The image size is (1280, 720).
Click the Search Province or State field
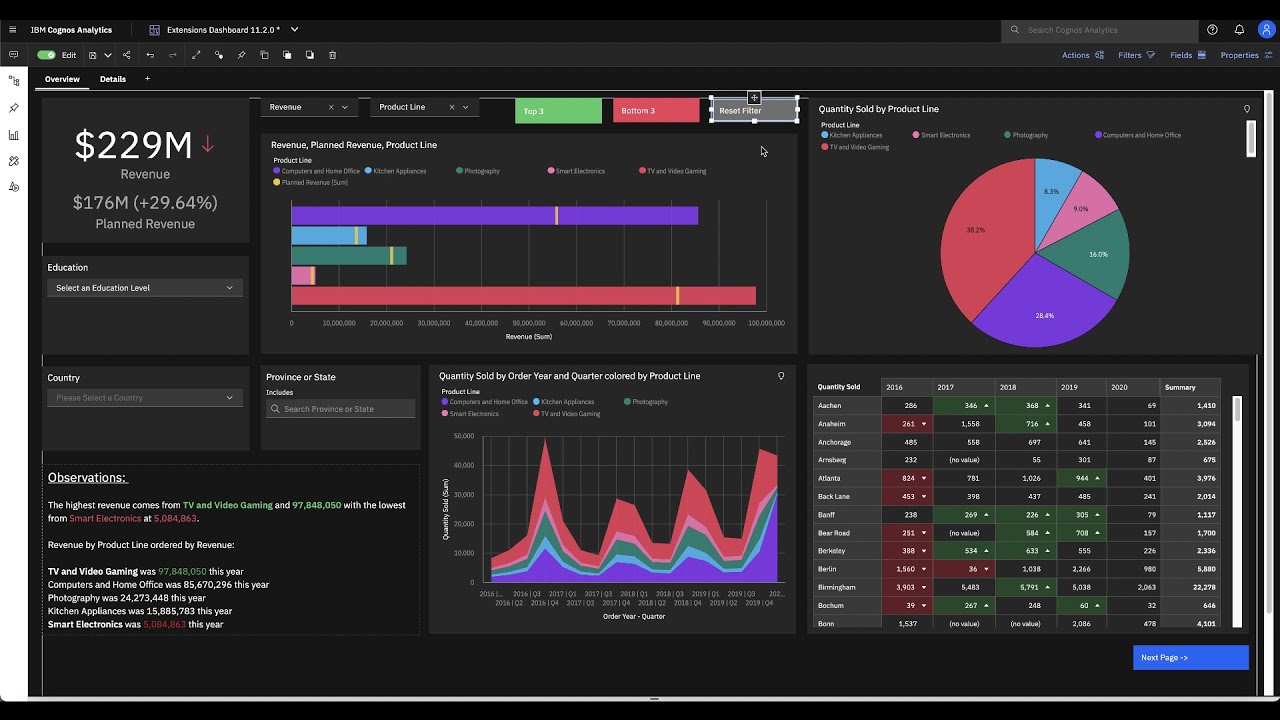click(x=340, y=409)
